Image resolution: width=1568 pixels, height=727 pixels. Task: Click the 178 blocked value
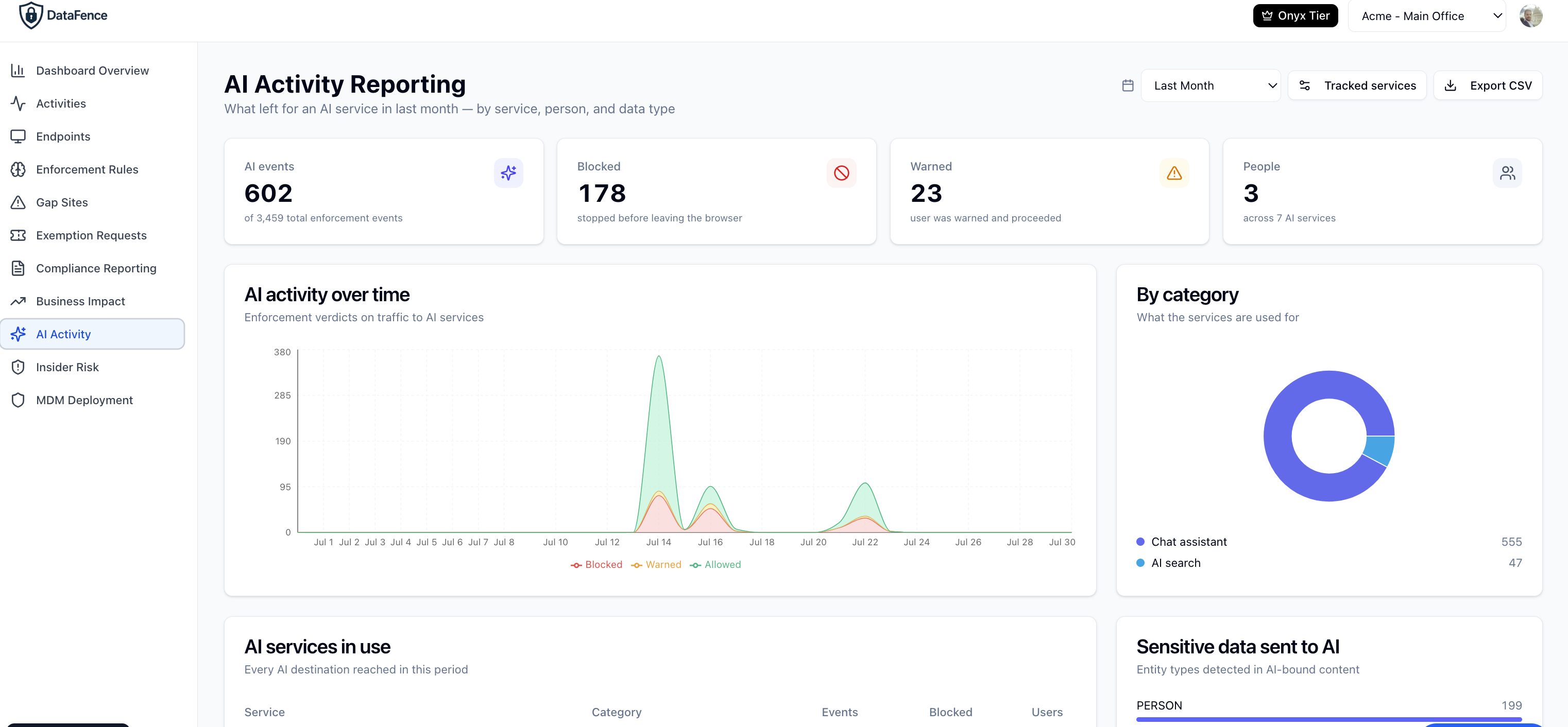coord(601,194)
